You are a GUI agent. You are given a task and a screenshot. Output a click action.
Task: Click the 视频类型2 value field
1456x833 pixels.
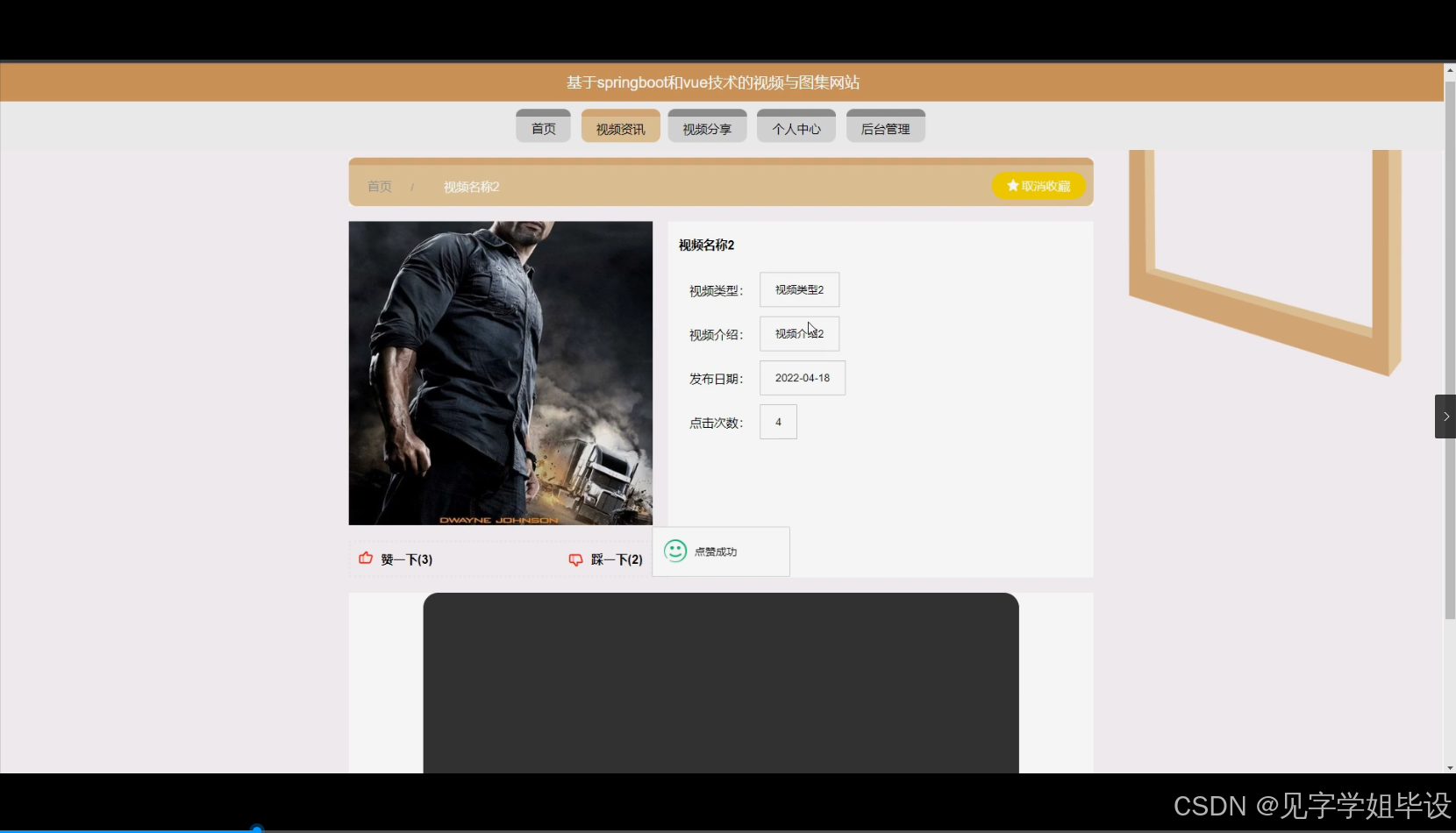799,289
